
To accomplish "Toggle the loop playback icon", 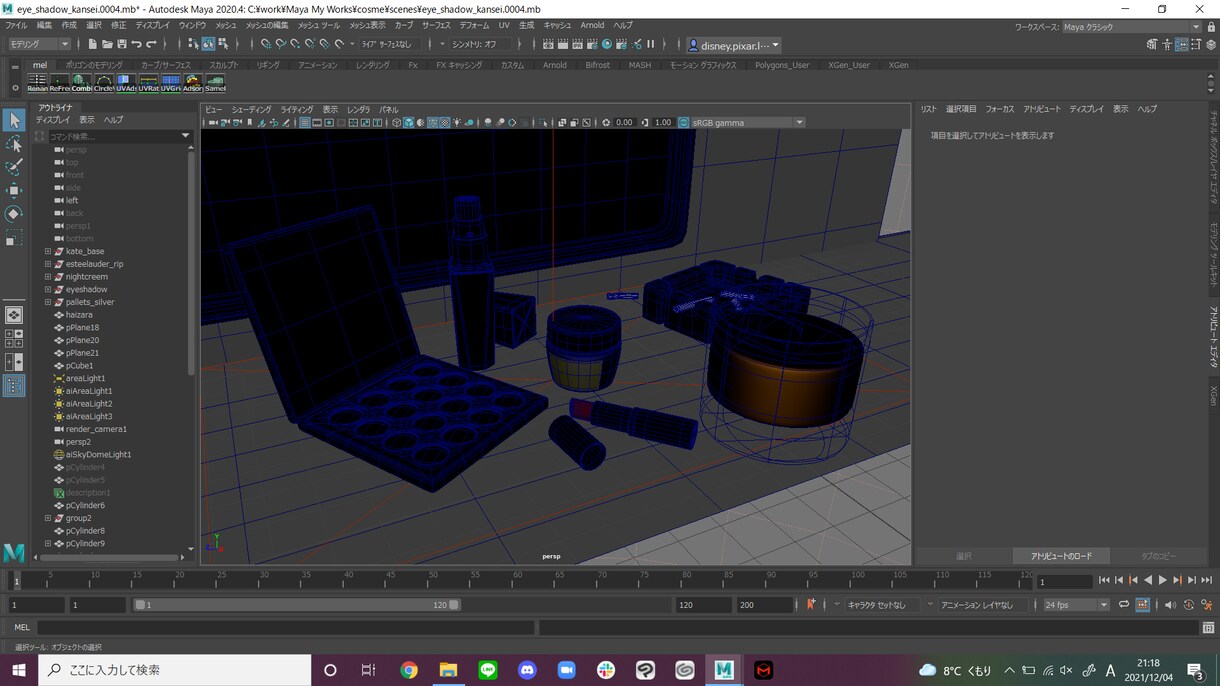I will click(1124, 605).
